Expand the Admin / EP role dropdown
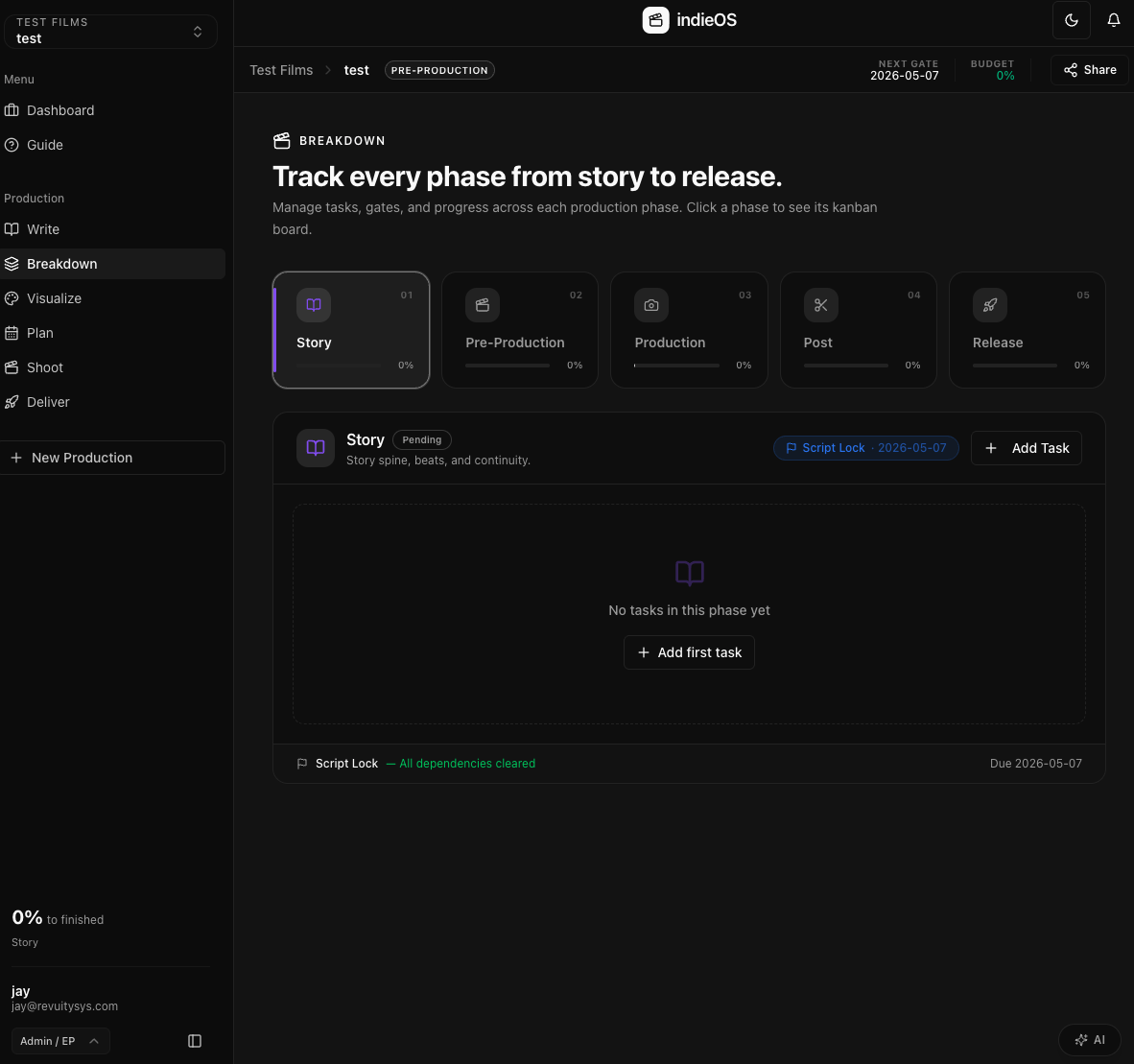 [60, 1041]
